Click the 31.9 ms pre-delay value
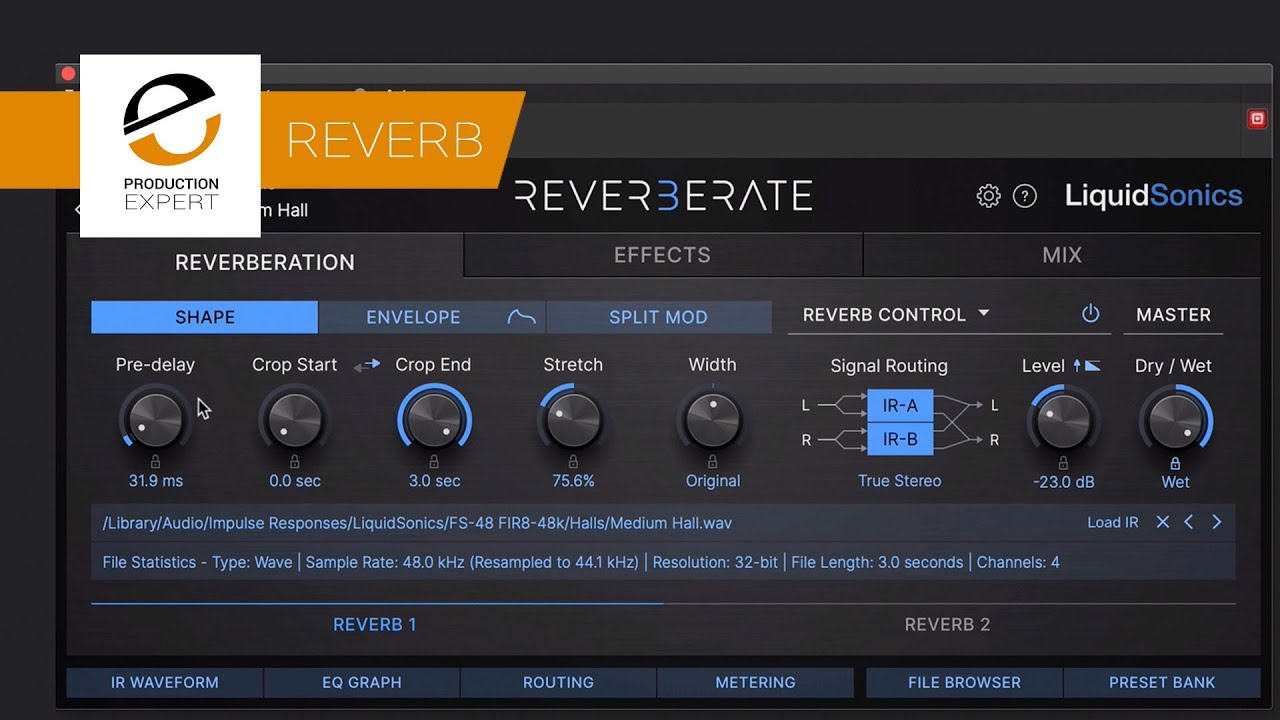 (156, 481)
